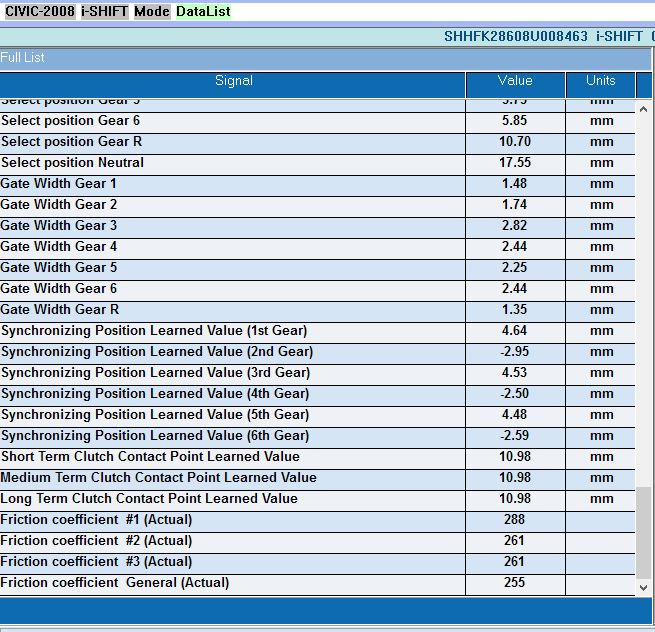The width and height of the screenshot is (655, 632).
Task: Click value 2.25 for Gate Width Gear 5
Action: (515, 267)
